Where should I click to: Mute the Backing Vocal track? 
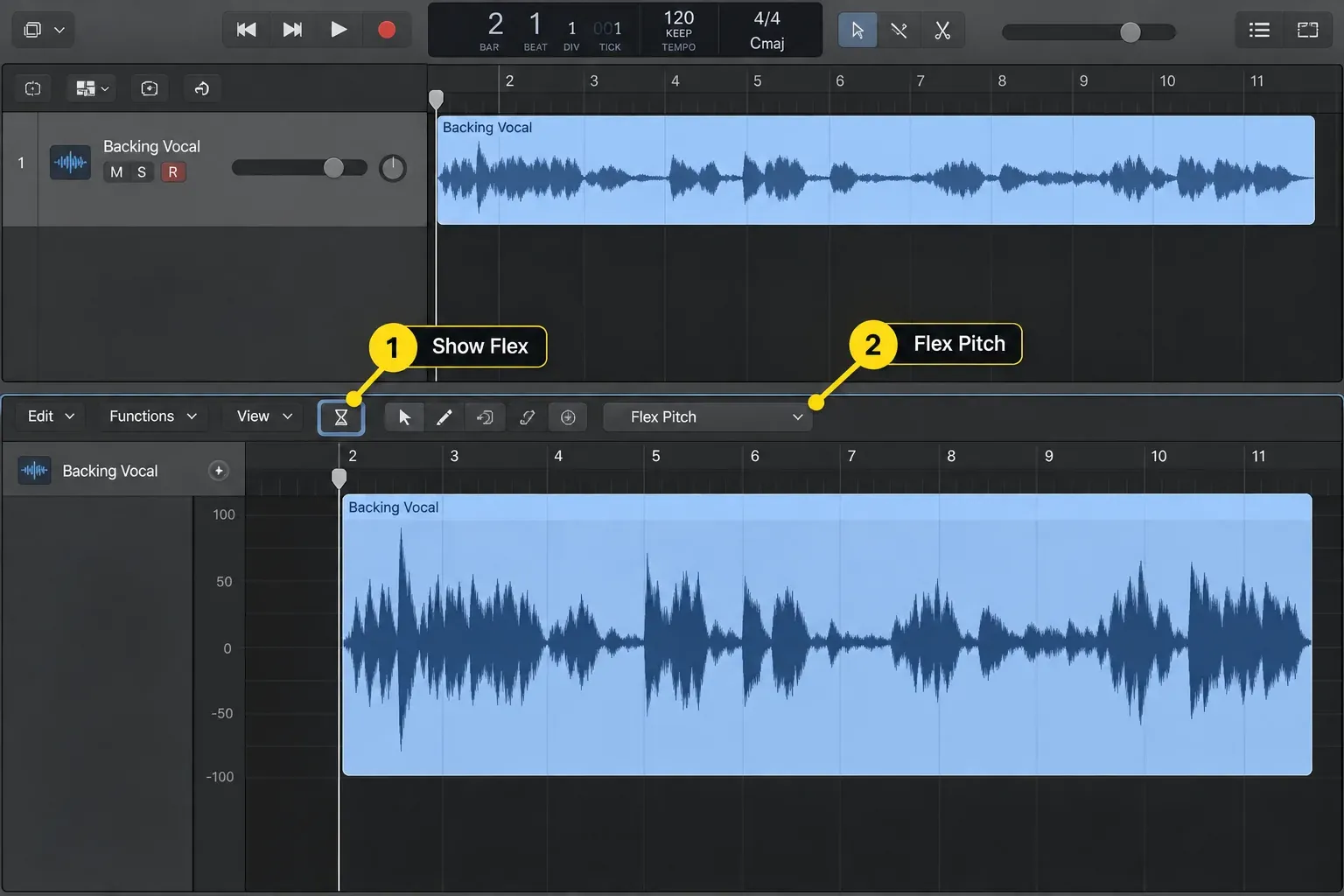(x=116, y=172)
